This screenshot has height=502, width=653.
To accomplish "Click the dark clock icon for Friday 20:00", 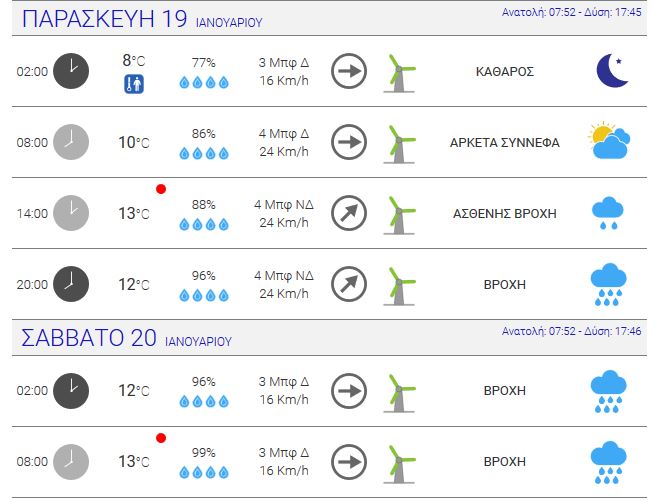I will coord(71,284).
